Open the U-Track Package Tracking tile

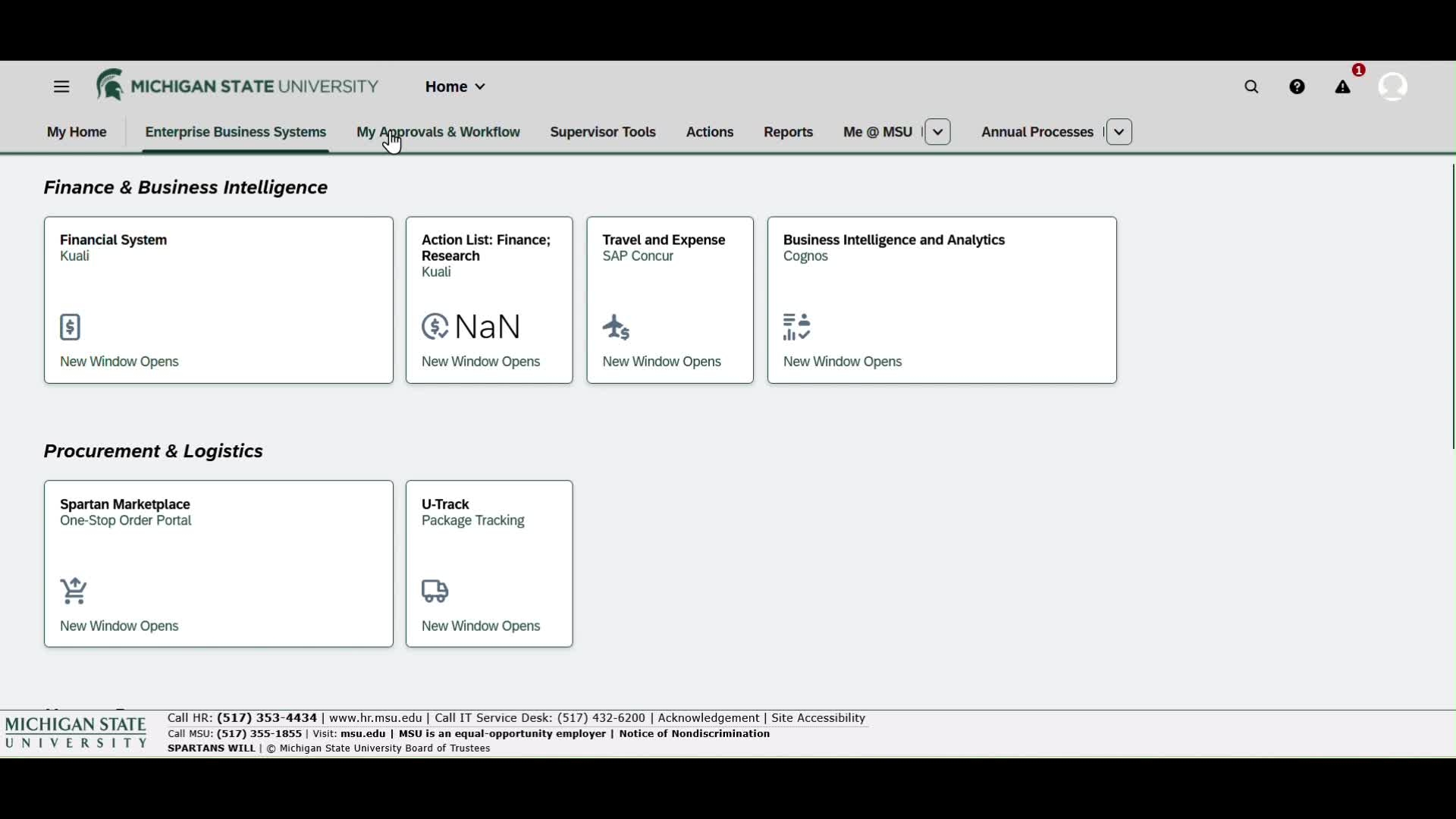tap(489, 564)
